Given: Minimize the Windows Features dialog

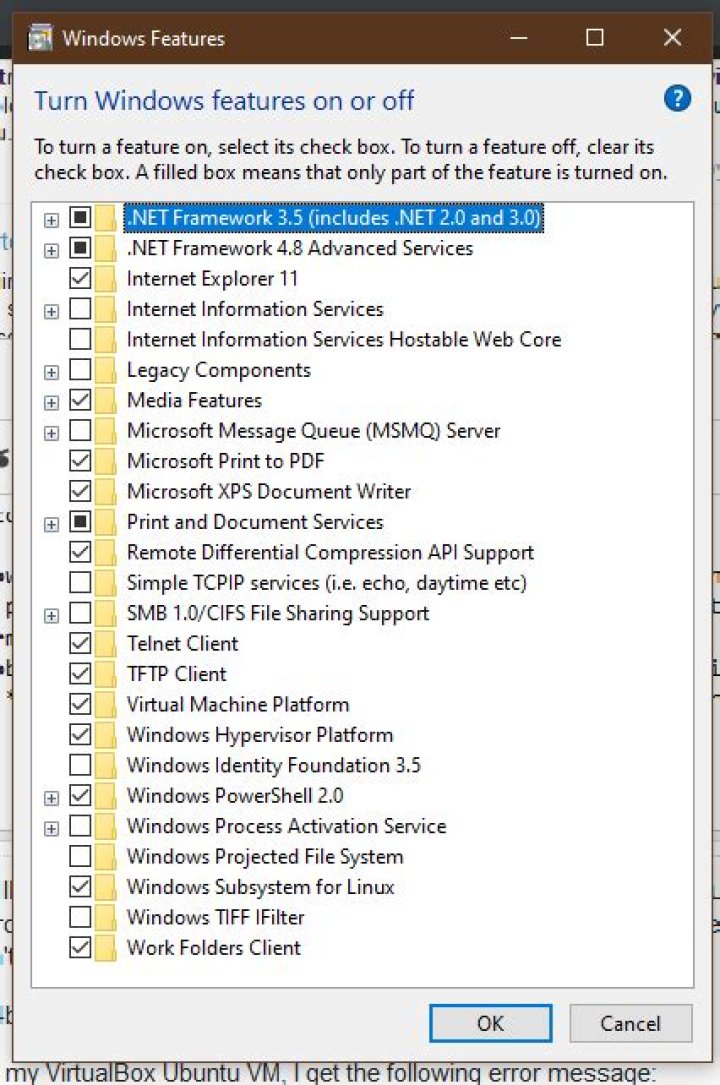Looking at the screenshot, I should click(x=519, y=37).
